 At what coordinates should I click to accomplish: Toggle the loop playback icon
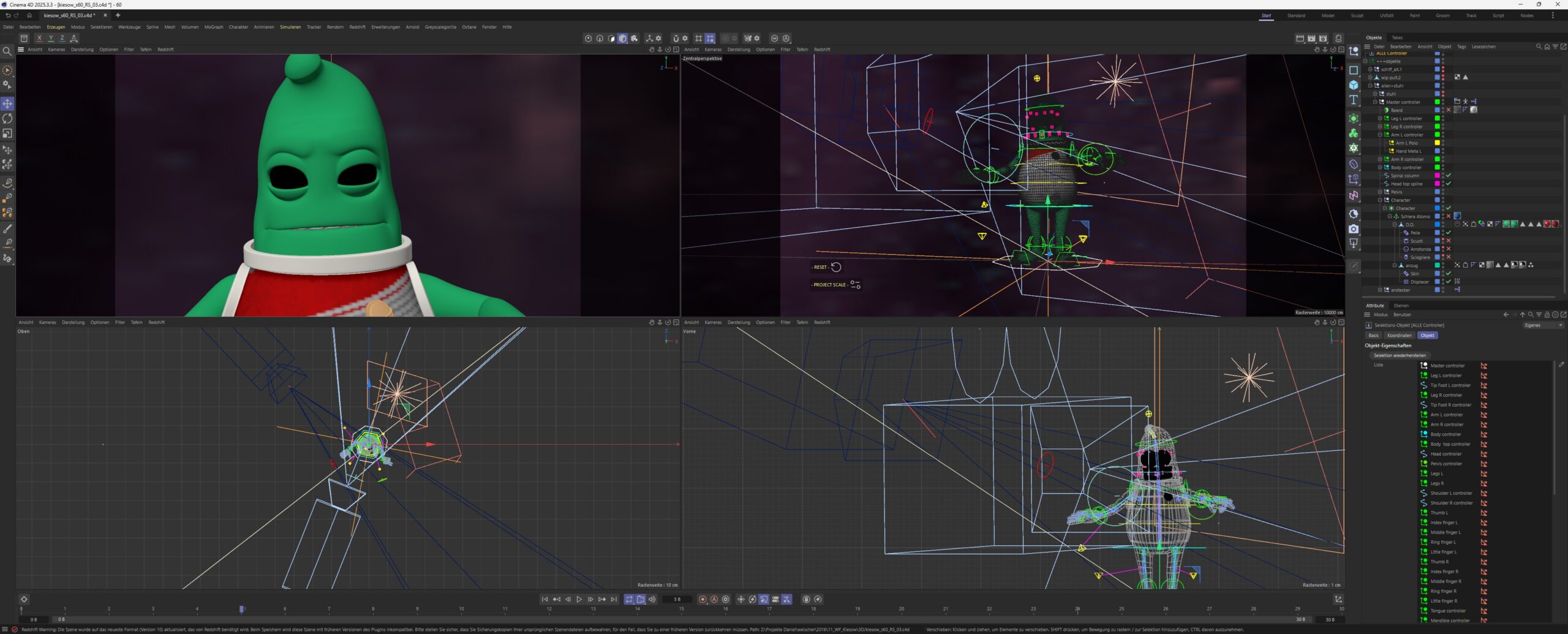coord(629,599)
